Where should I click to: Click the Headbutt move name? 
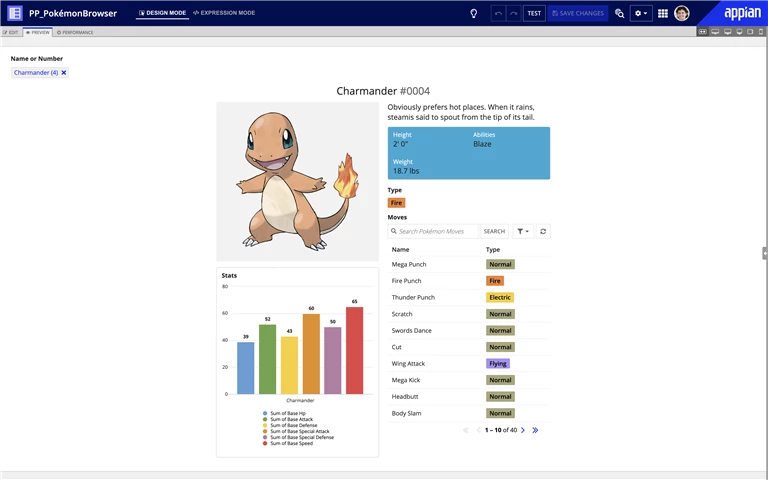click(x=405, y=397)
